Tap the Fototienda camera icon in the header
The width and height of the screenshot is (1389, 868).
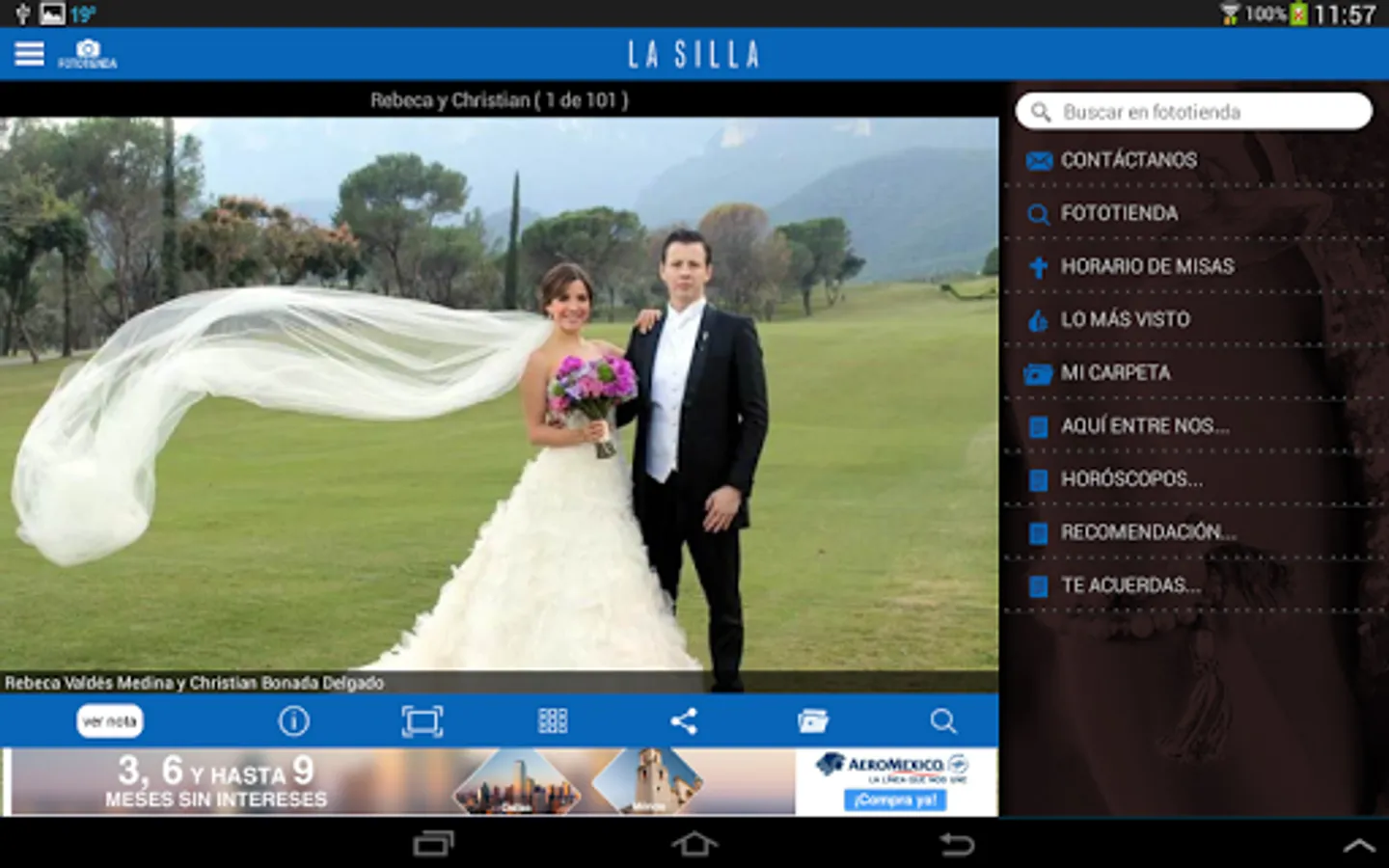click(87, 50)
